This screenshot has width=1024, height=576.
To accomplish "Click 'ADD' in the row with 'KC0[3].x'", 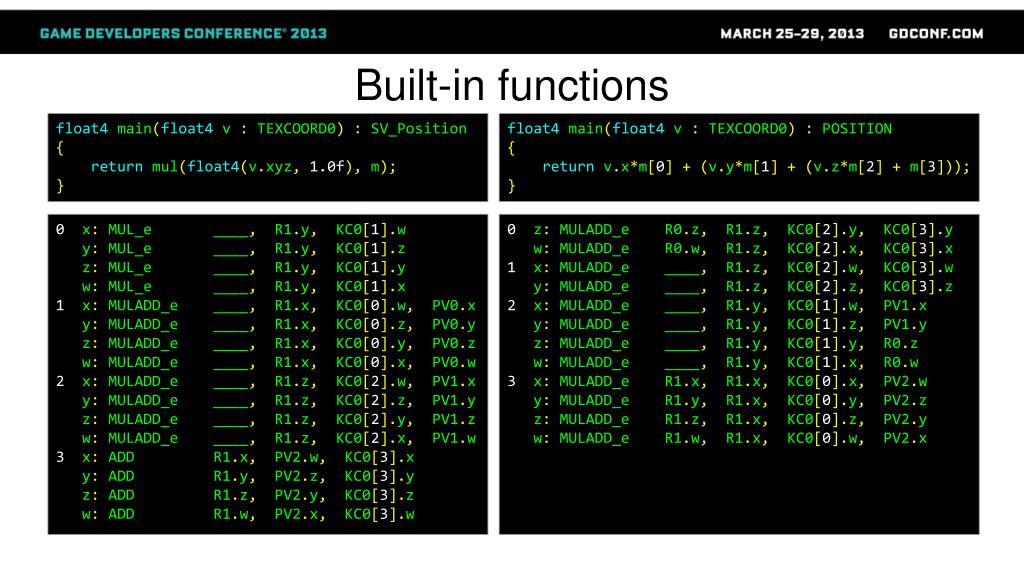I will tap(121, 457).
